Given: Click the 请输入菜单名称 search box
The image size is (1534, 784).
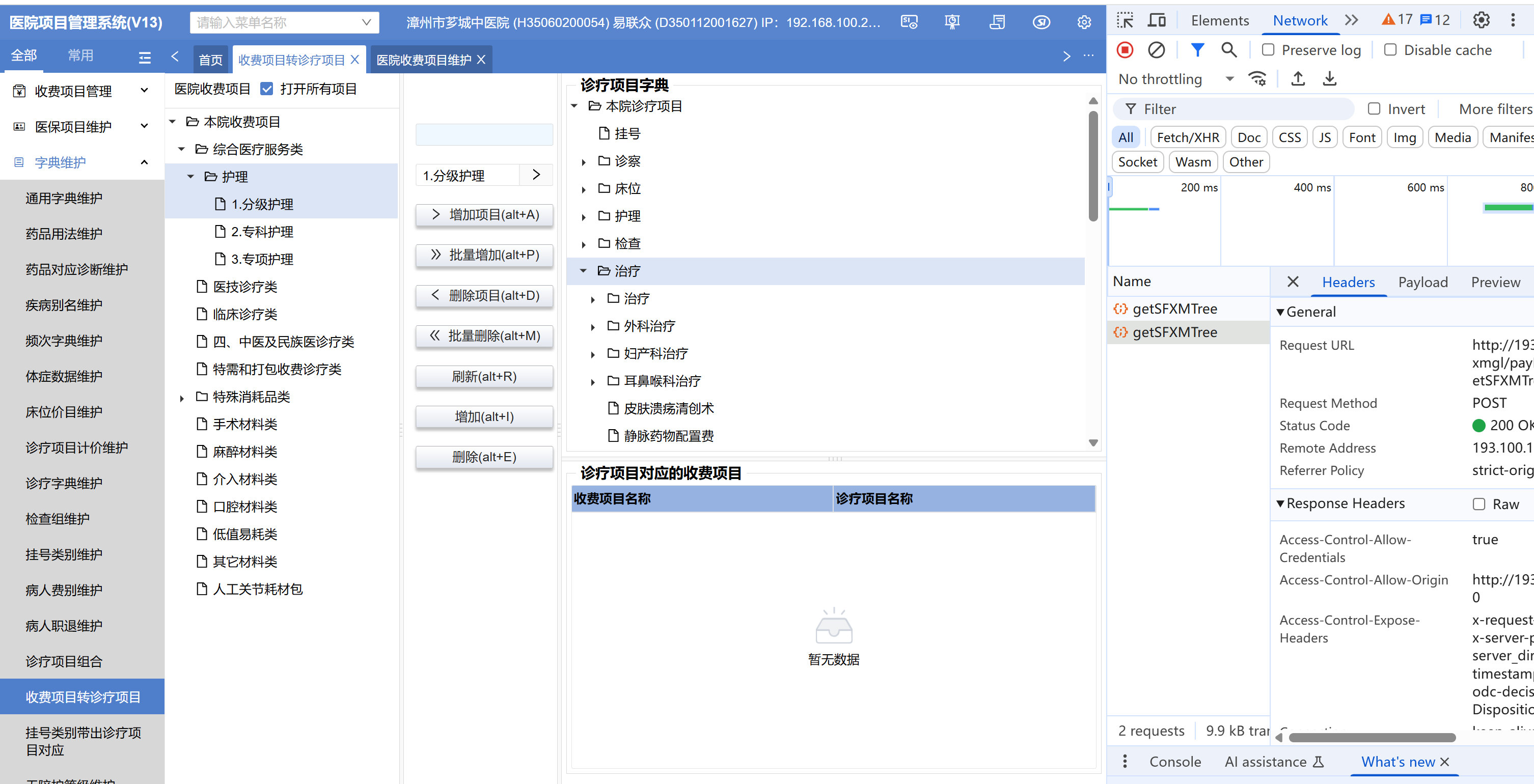Looking at the screenshot, I should point(277,22).
